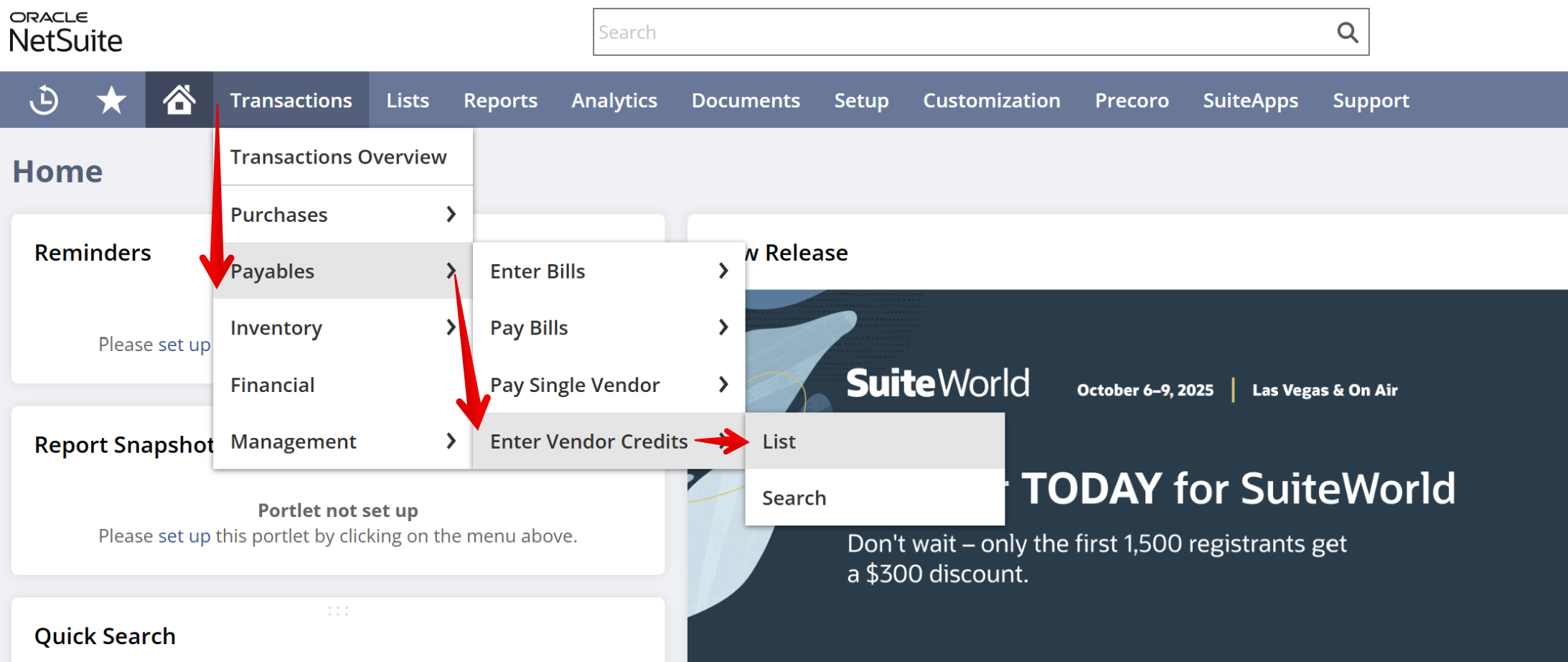Open the Transactions menu
Screen dimensions: 1568x662
291,100
